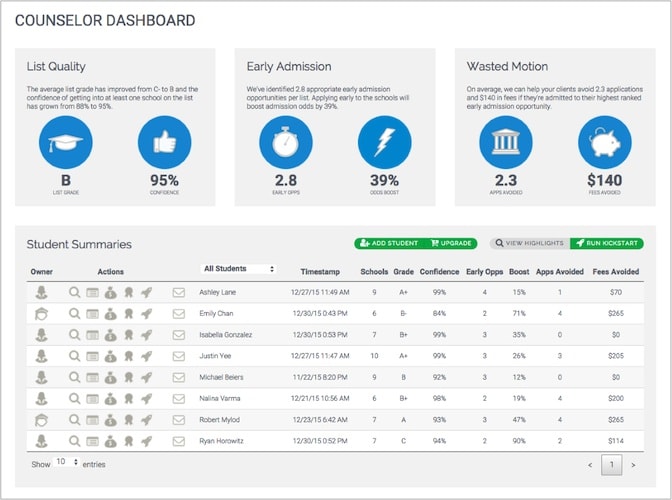Click the piggy bank Fees Avoided icon
This screenshot has width=672, height=500.
[605, 142]
